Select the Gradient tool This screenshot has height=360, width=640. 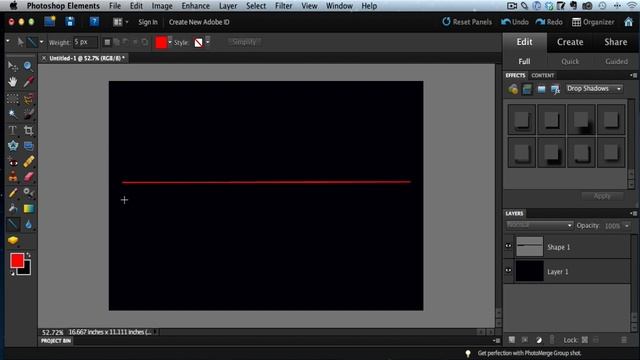tap(28, 209)
